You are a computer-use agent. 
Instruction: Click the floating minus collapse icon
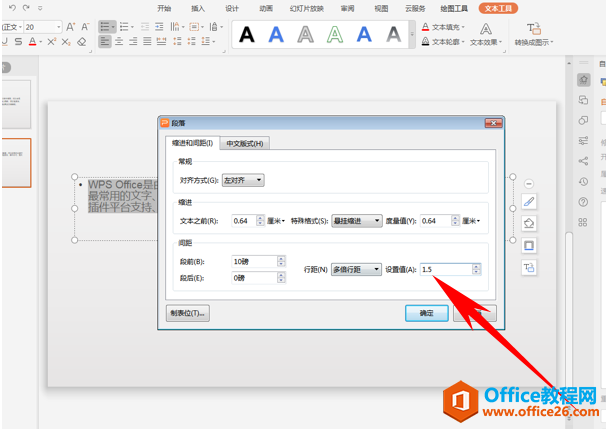pos(529,184)
